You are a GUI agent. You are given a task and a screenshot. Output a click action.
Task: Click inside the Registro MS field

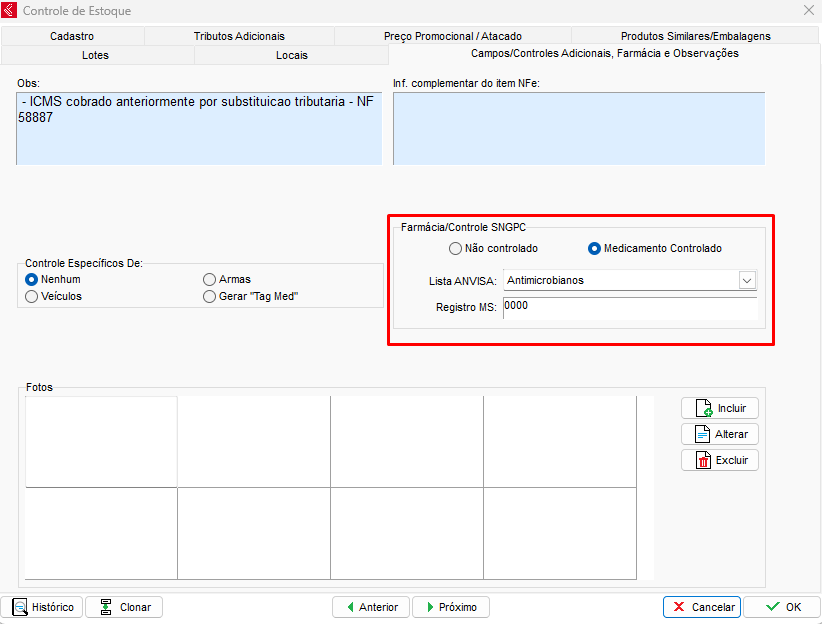(630, 308)
